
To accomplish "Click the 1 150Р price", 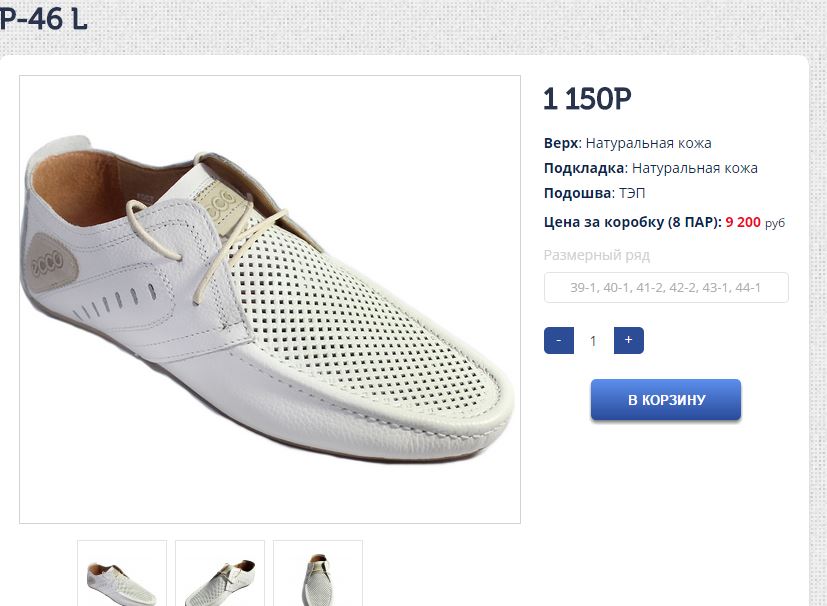I will [588, 100].
